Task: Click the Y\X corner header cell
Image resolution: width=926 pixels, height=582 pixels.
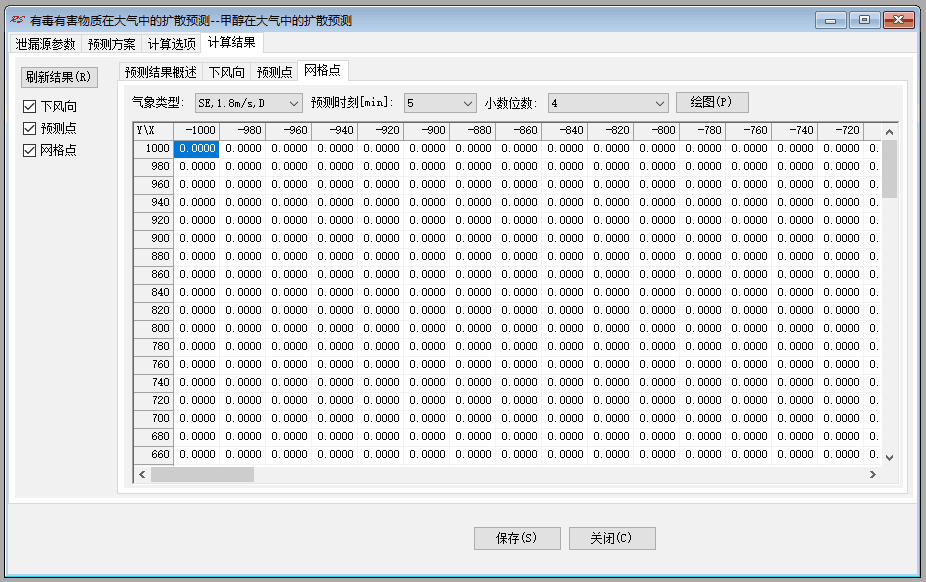Action: [x=154, y=130]
